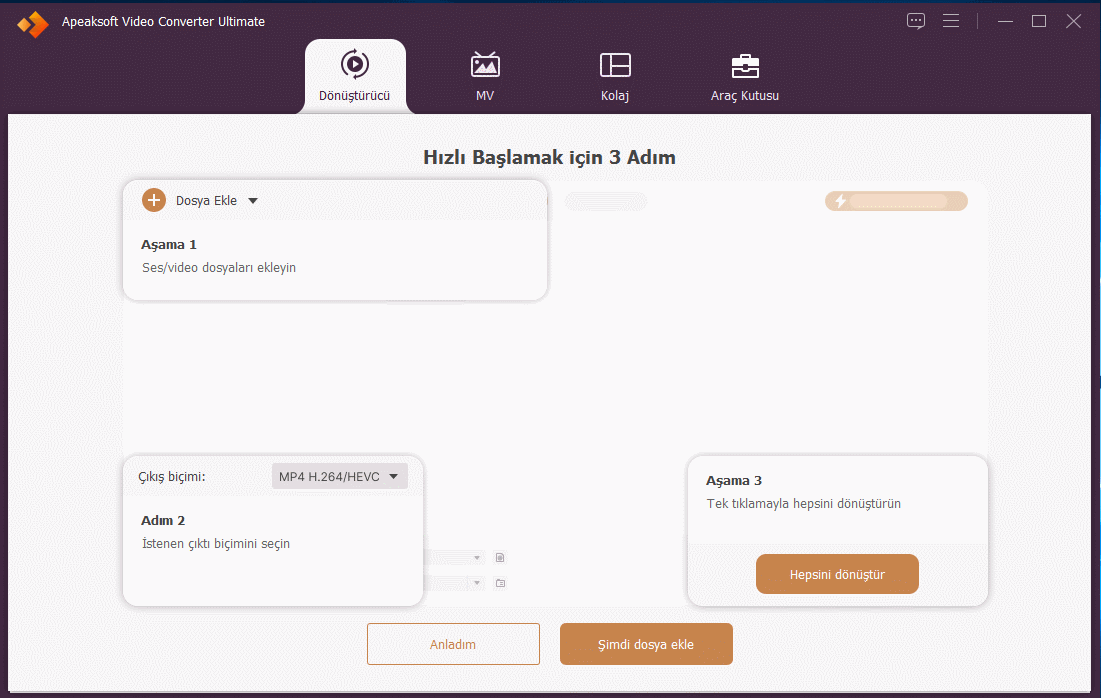Minimize the Video Converter window
Image resolution: width=1101 pixels, height=698 pixels.
coord(1006,21)
